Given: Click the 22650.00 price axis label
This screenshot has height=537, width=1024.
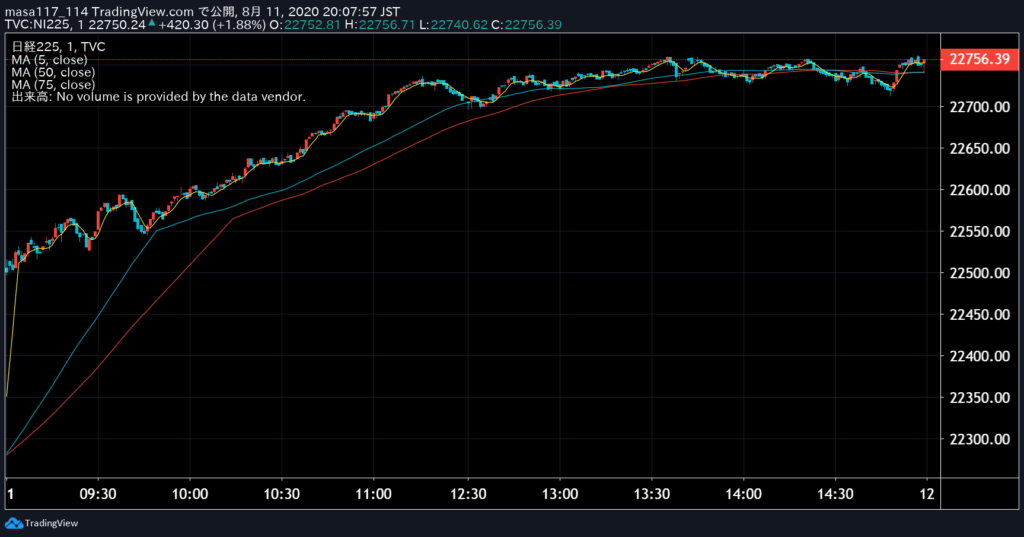Looking at the screenshot, I should coord(979,148).
